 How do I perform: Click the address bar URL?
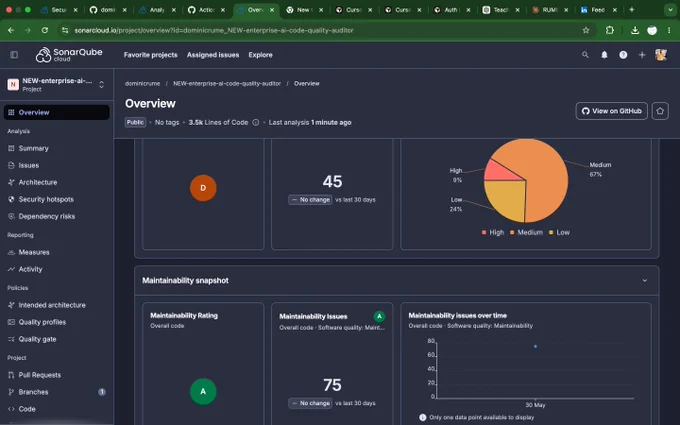[214, 30]
